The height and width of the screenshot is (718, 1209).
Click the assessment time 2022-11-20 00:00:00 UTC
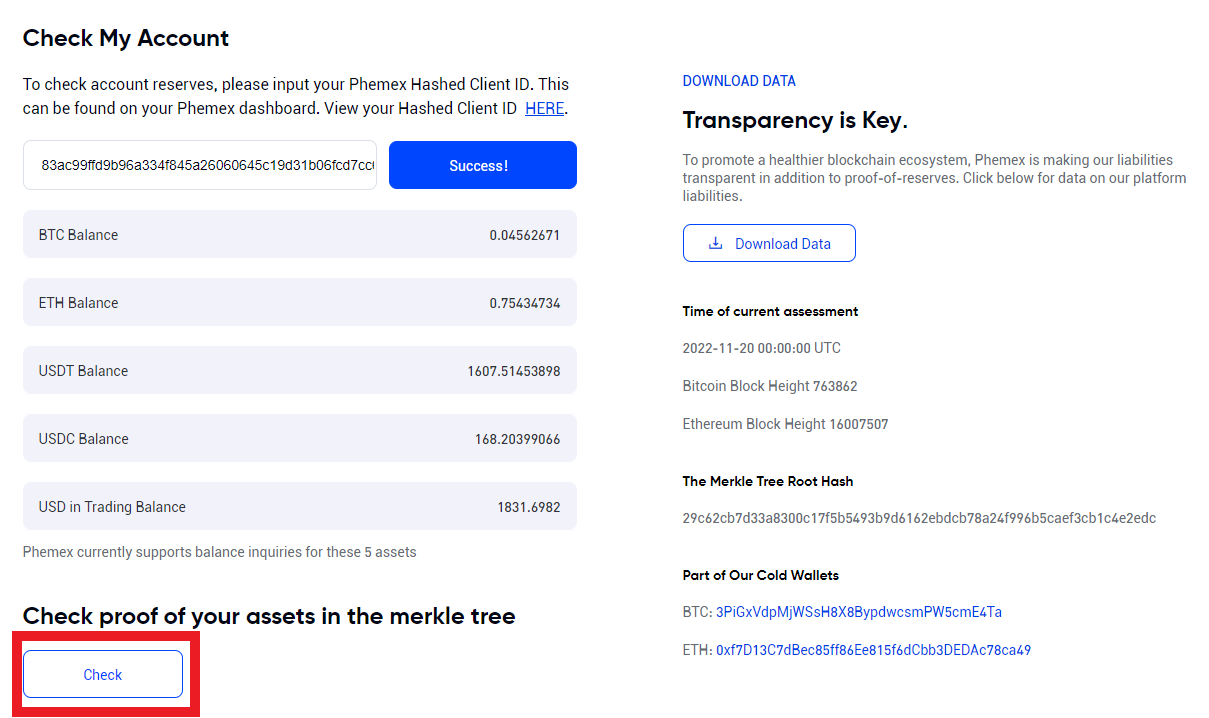(762, 348)
